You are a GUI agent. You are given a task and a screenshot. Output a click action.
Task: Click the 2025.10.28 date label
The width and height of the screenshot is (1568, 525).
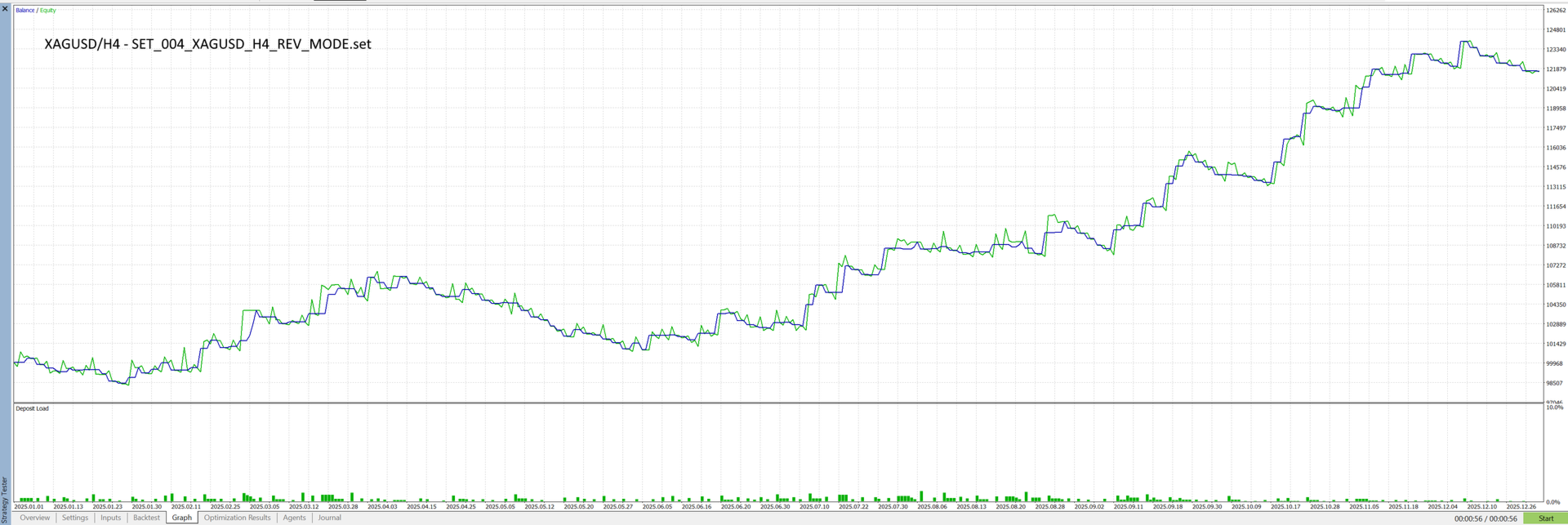[x=1325, y=507]
